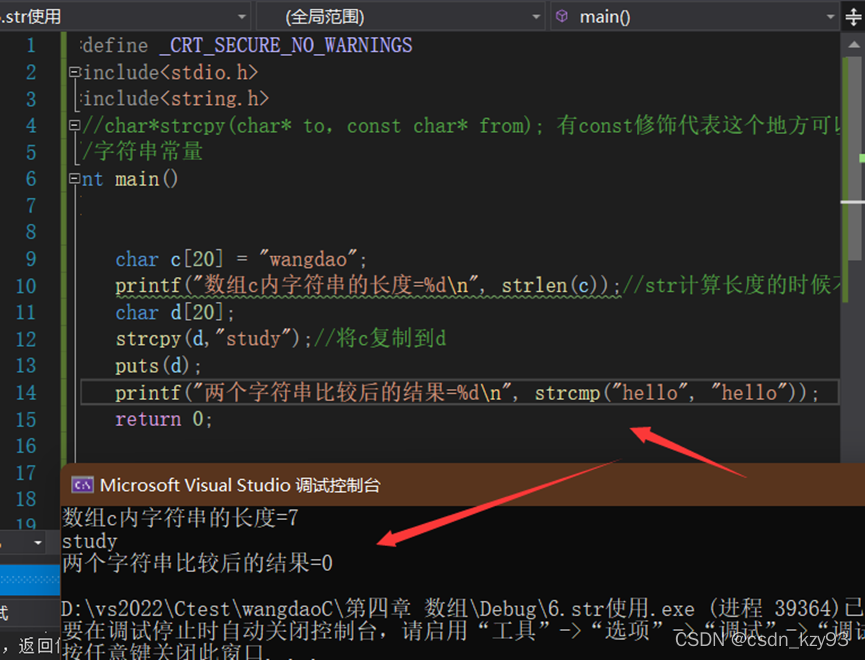Click the scrollbar up arrow in editor
Image resolution: width=865 pixels, height=660 pixels.
pyautogui.click(x=853, y=45)
